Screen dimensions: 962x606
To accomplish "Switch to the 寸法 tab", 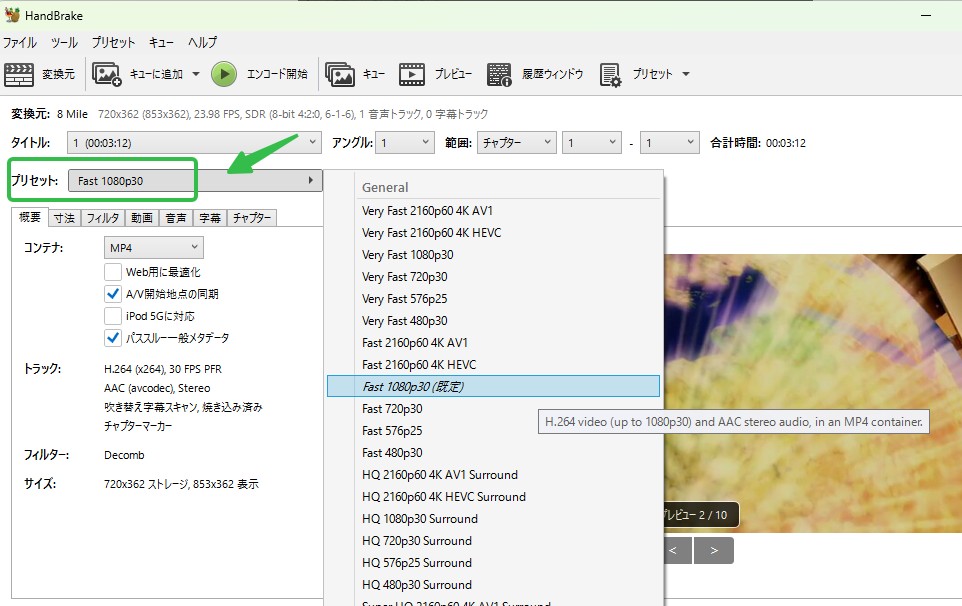I will pyautogui.click(x=64, y=218).
